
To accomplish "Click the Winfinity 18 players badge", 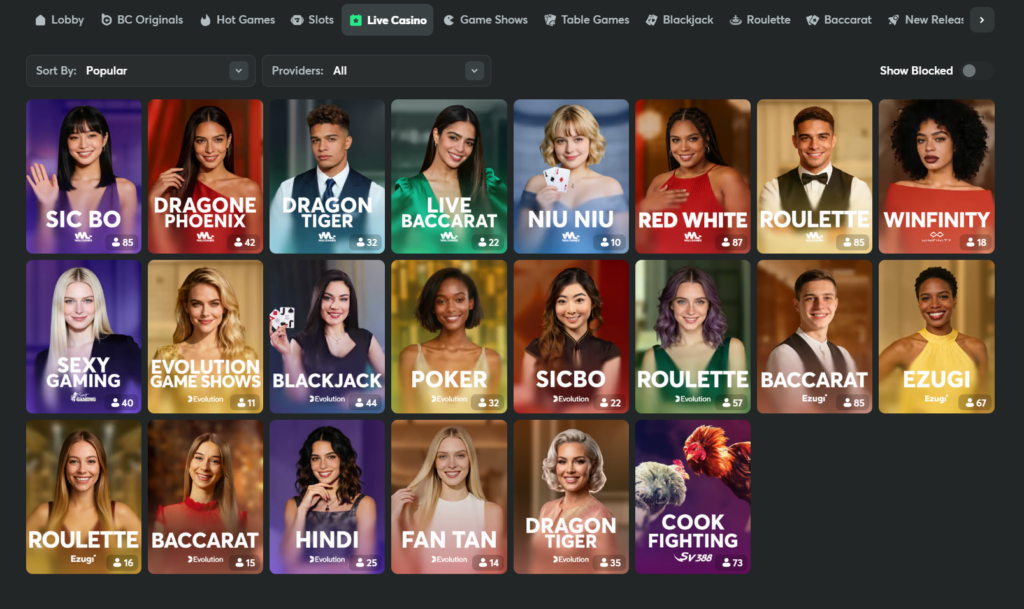I will click(x=976, y=242).
